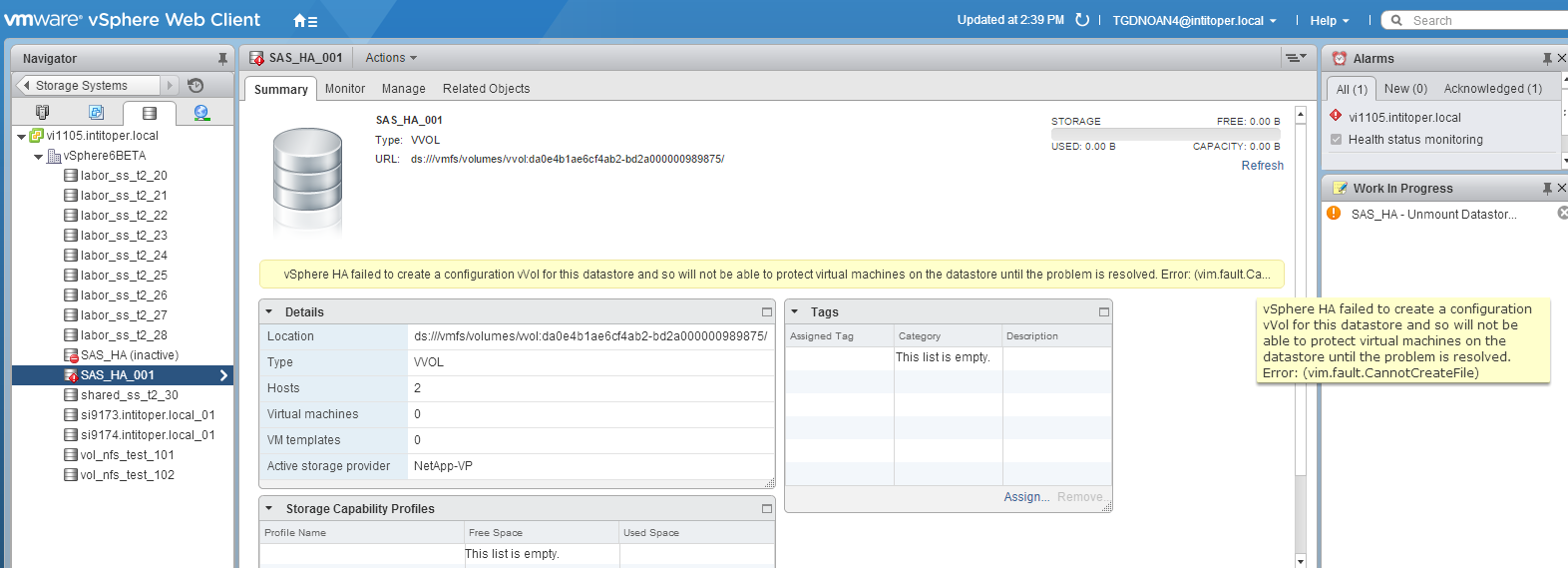
Task: Click the Refresh storage link
Action: (x=1262, y=166)
